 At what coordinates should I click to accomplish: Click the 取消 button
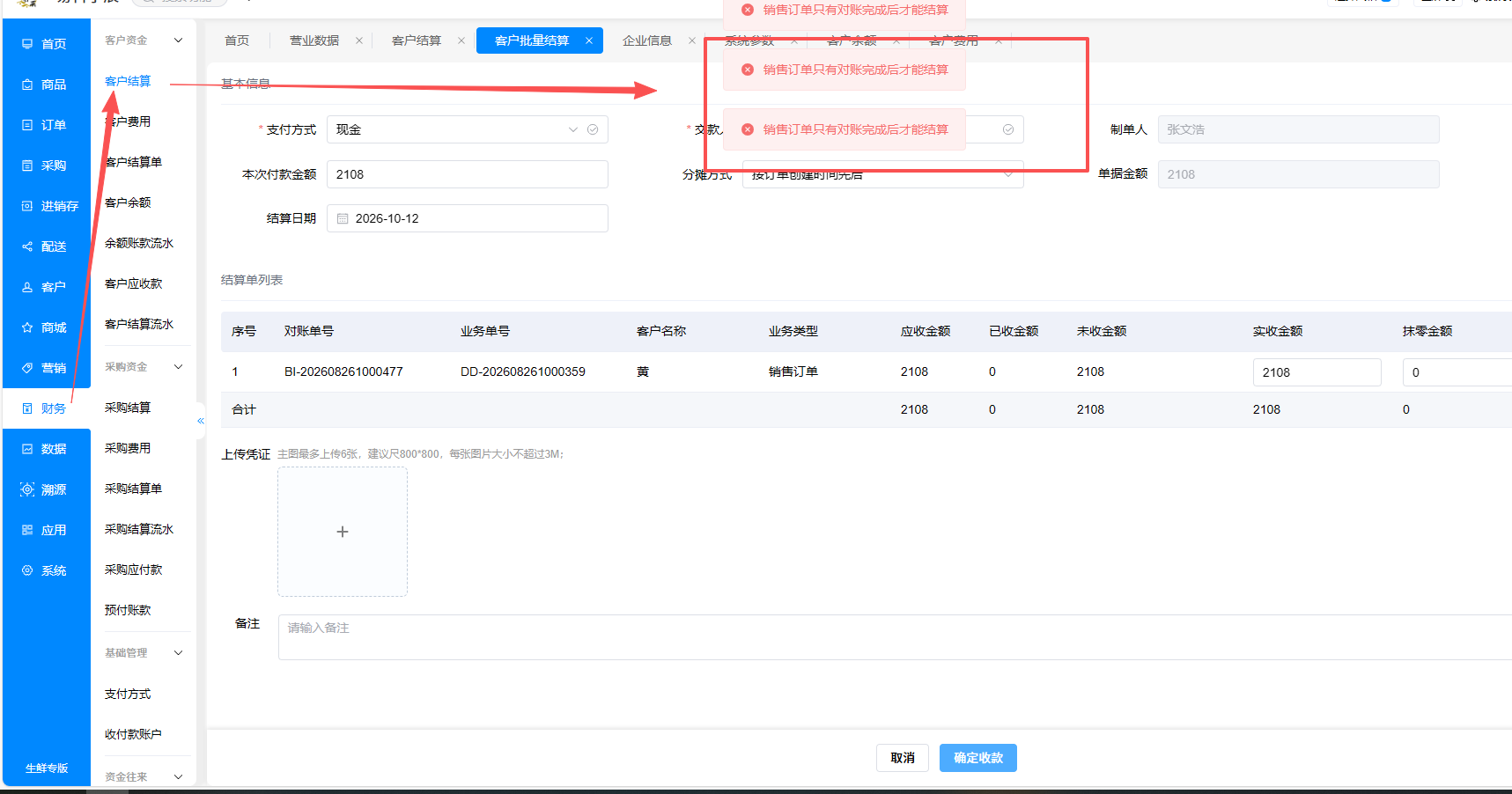[903, 758]
